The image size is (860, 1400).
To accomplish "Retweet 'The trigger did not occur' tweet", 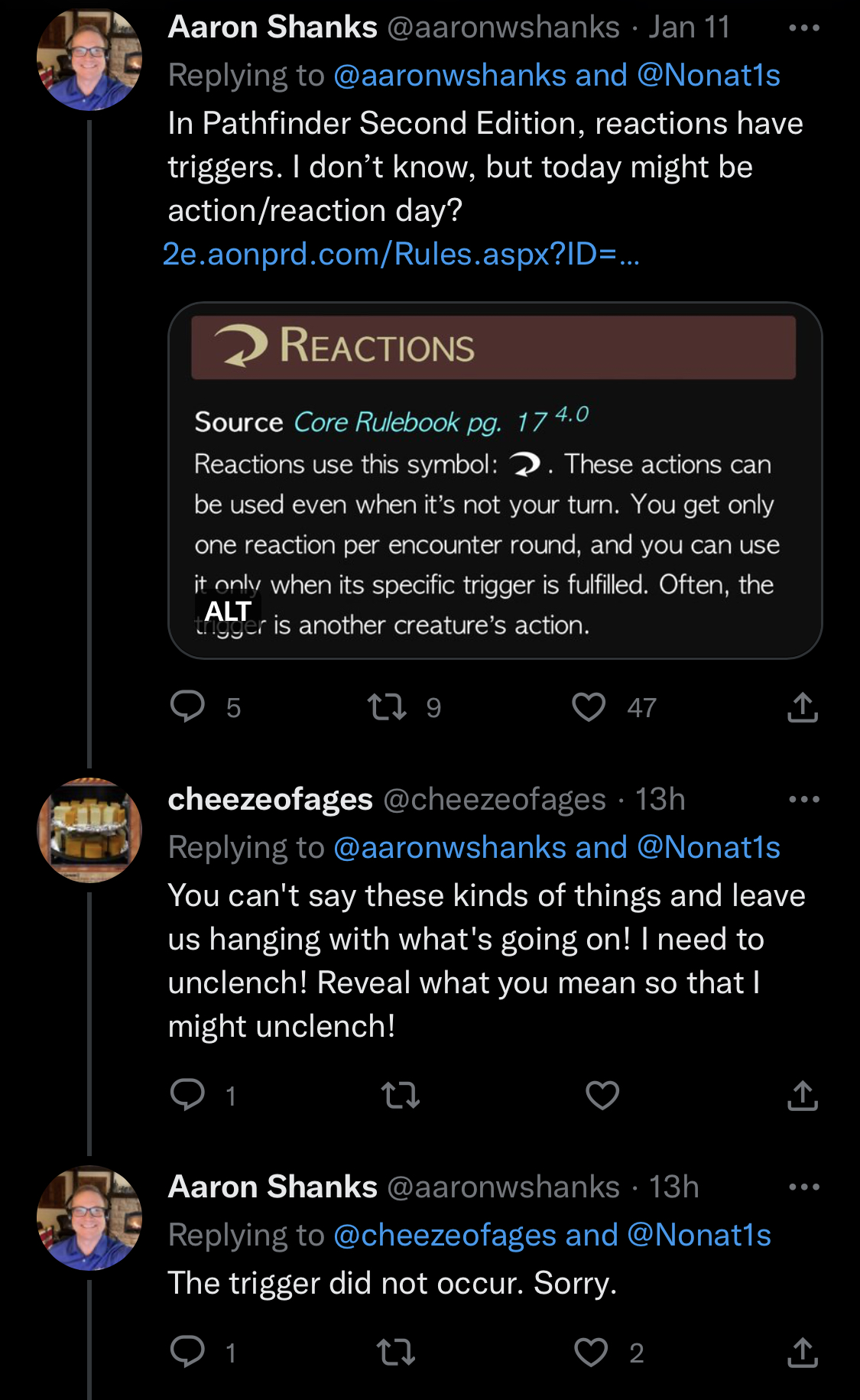I will point(396,1351).
